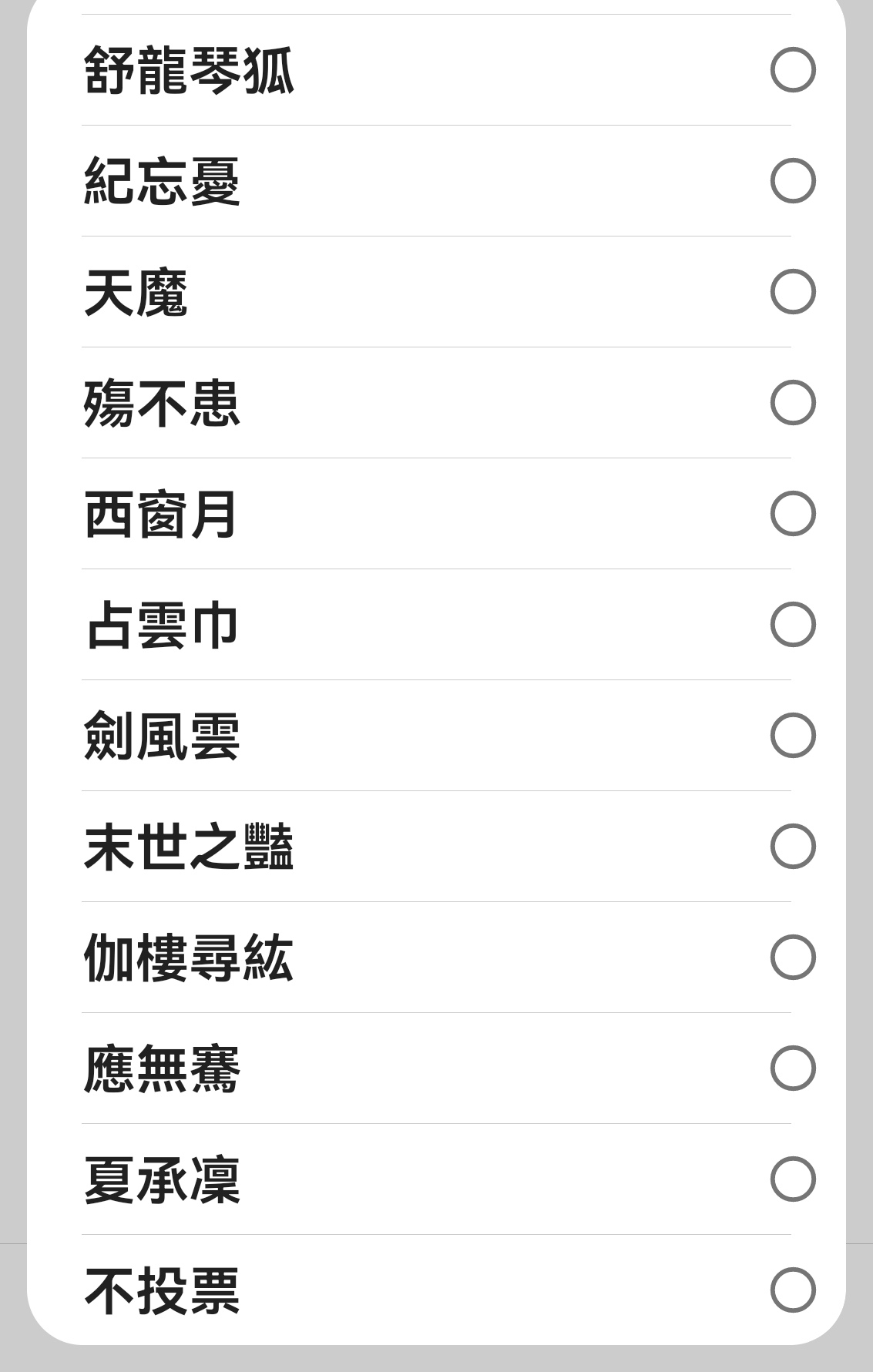Screen dimensions: 873x1372
Task: Pick the 西窗月 radio button
Action: pos(793,514)
